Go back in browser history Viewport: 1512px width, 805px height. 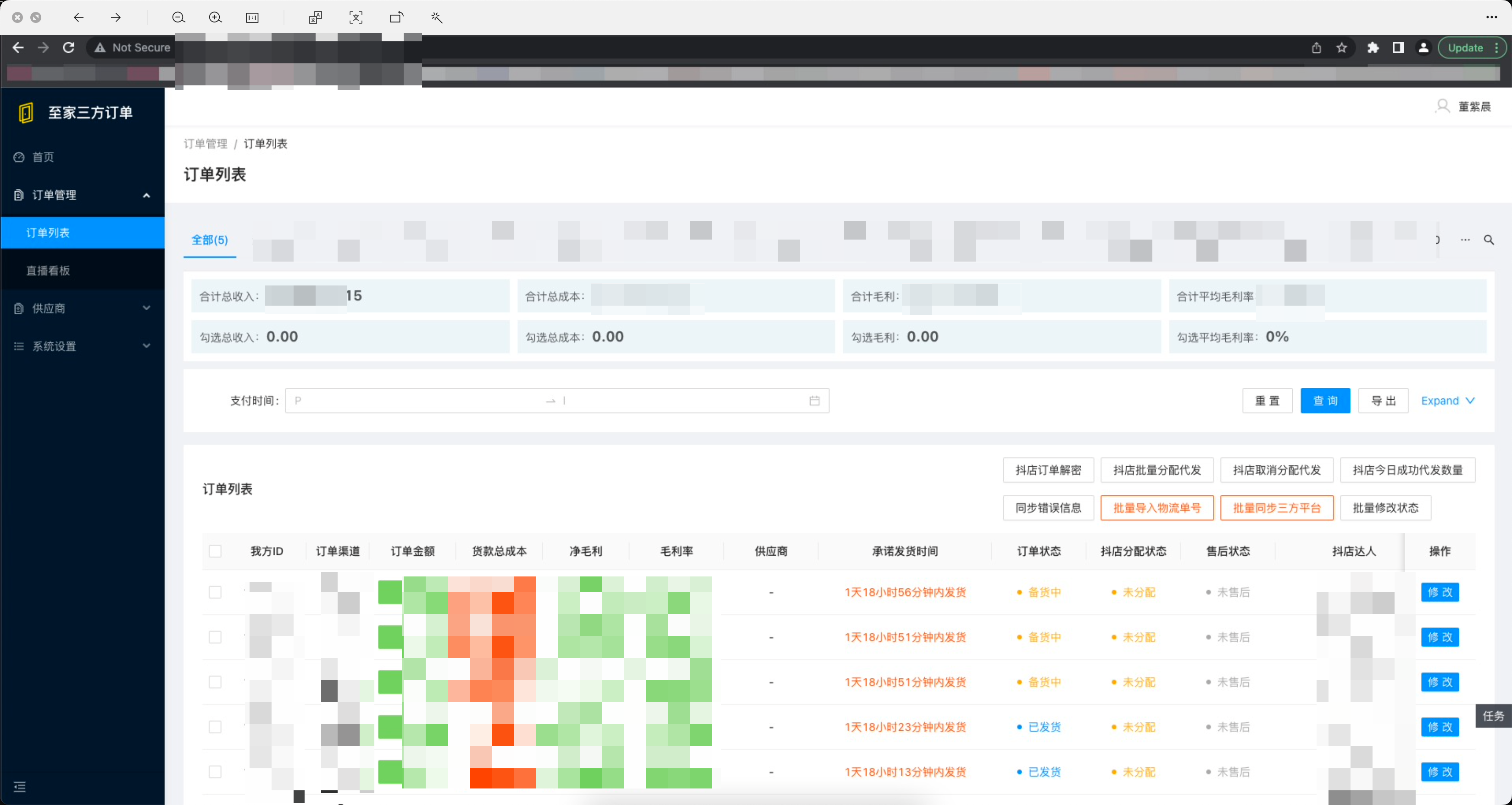coord(18,48)
